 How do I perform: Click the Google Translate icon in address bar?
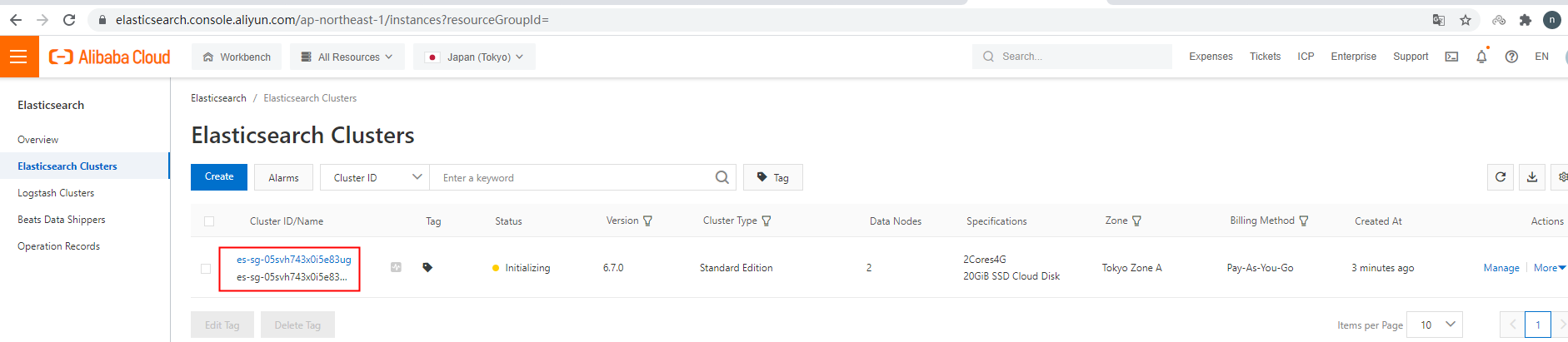(x=1439, y=20)
